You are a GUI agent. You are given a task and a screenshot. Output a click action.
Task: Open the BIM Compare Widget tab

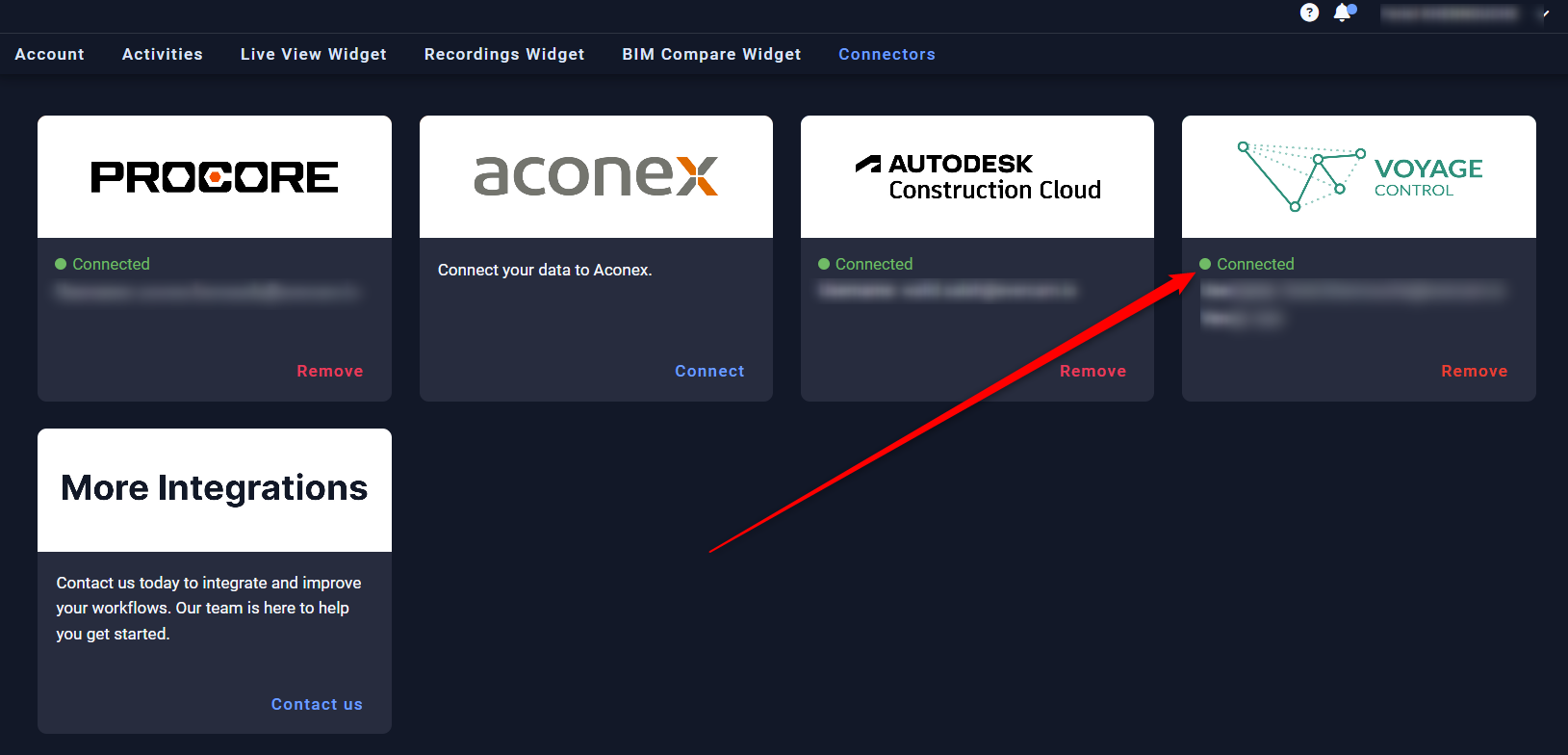click(x=711, y=54)
